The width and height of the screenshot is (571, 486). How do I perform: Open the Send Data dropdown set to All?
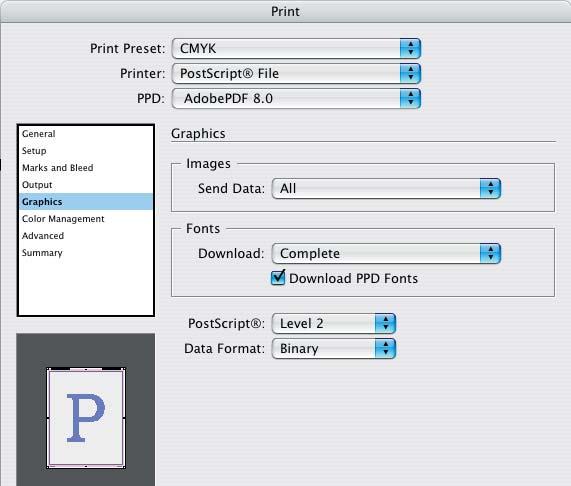point(386,189)
